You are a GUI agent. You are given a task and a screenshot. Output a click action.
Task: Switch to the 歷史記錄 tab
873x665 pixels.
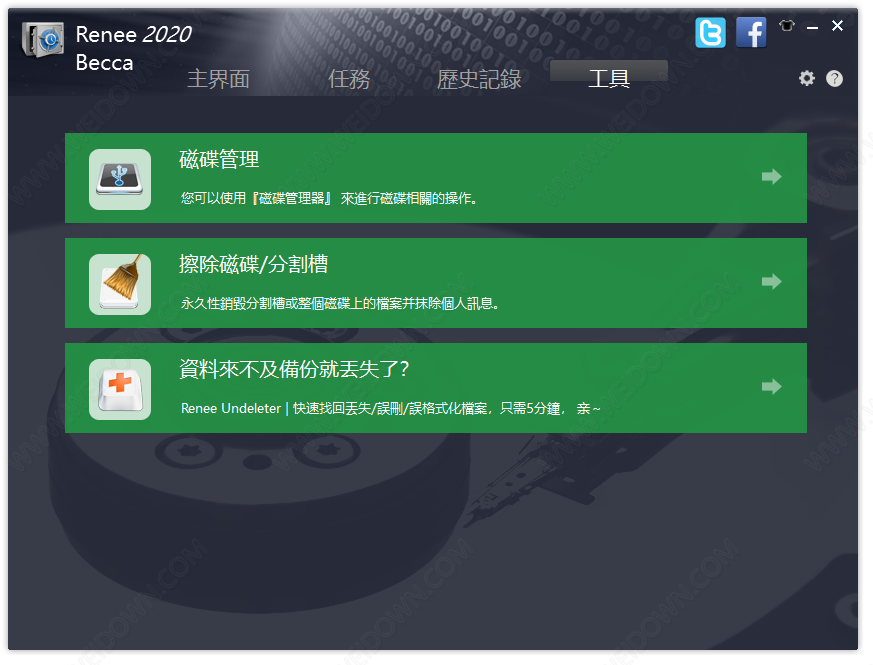(479, 79)
